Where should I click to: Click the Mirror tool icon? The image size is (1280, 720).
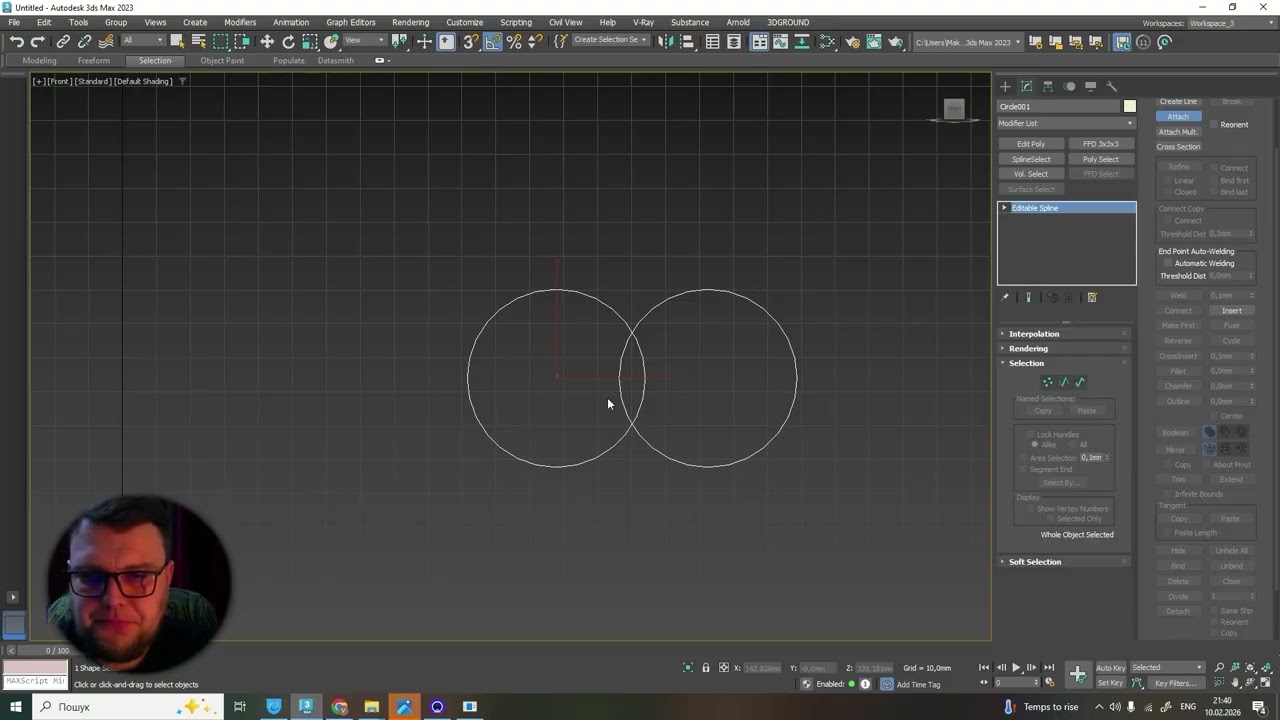click(665, 41)
